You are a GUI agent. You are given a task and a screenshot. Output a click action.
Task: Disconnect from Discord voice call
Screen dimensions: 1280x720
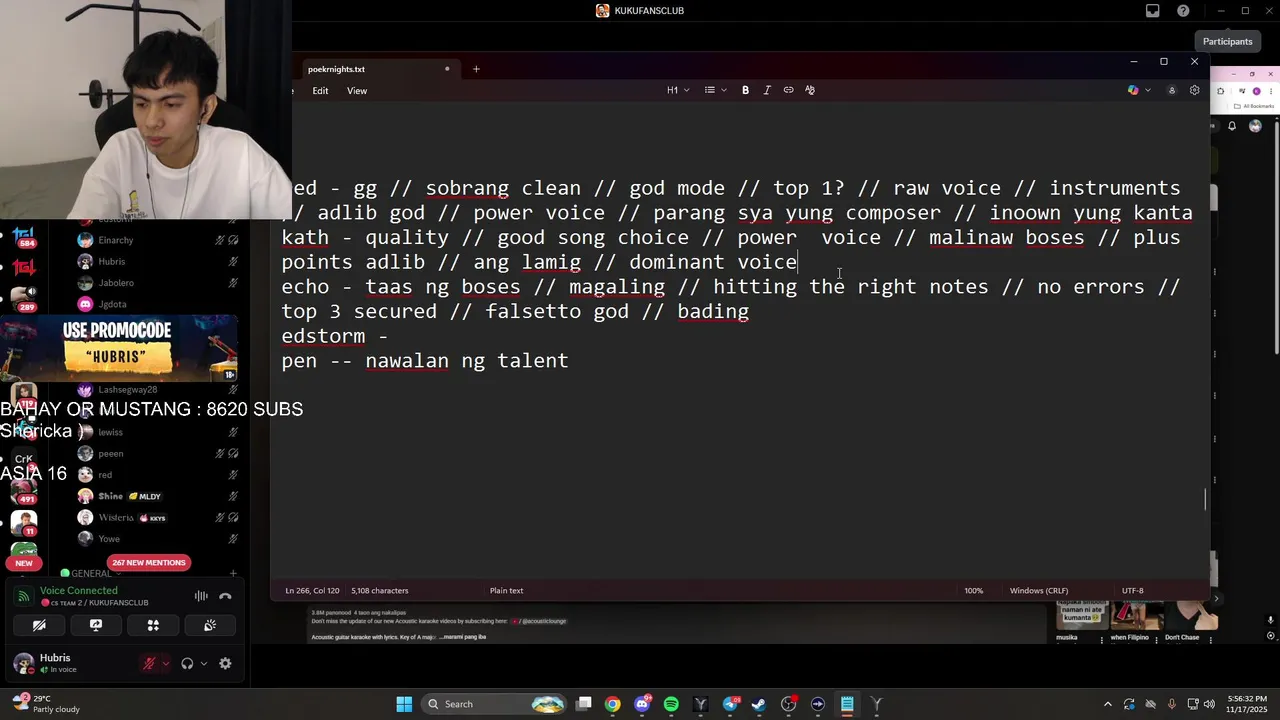pyautogui.click(x=225, y=596)
